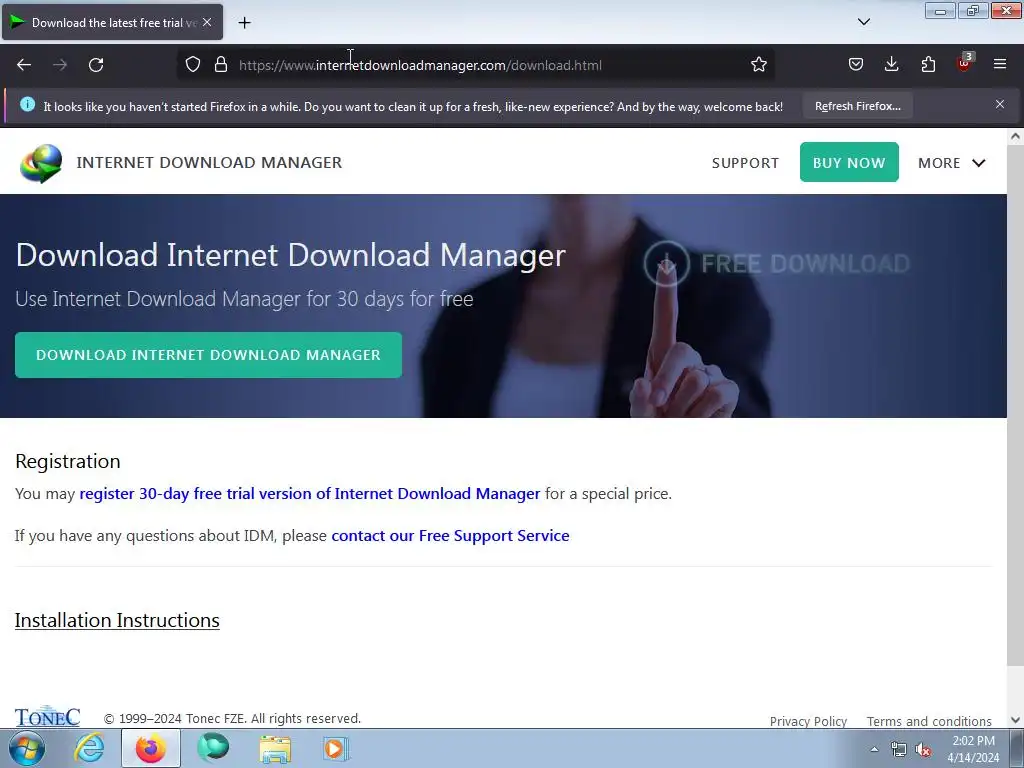This screenshot has height=768, width=1024.
Task: Open contact our Free Support Service link
Action: (x=450, y=536)
